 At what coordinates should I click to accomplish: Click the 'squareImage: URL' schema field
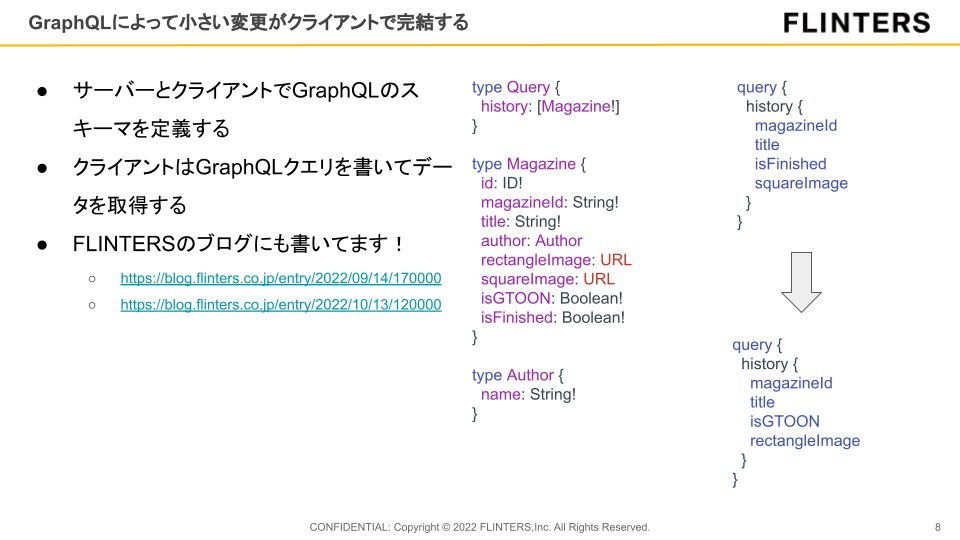(547, 279)
